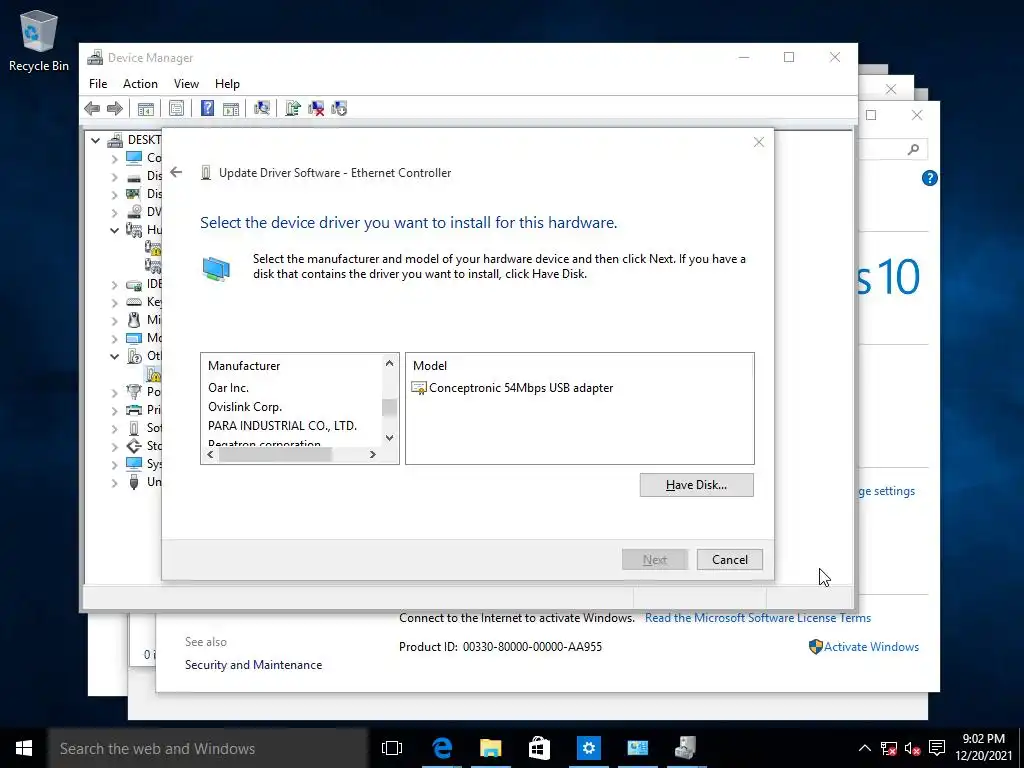Click the Scan for hardware changes icon
Image resolution: width=1024 pixels, height=768 pixels.
click(x=262, y=108)
